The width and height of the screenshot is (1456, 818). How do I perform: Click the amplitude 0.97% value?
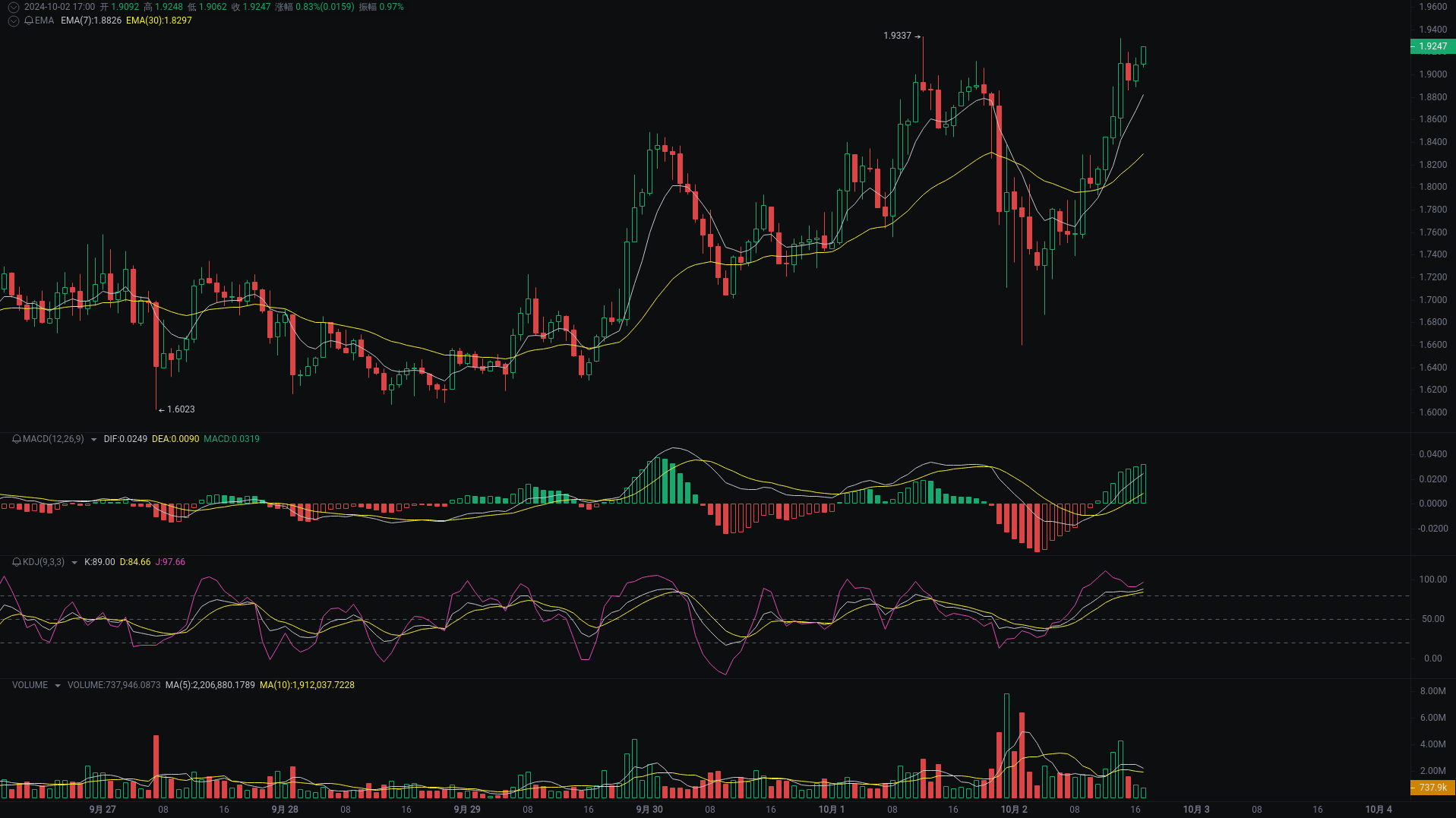coord(391,7)
